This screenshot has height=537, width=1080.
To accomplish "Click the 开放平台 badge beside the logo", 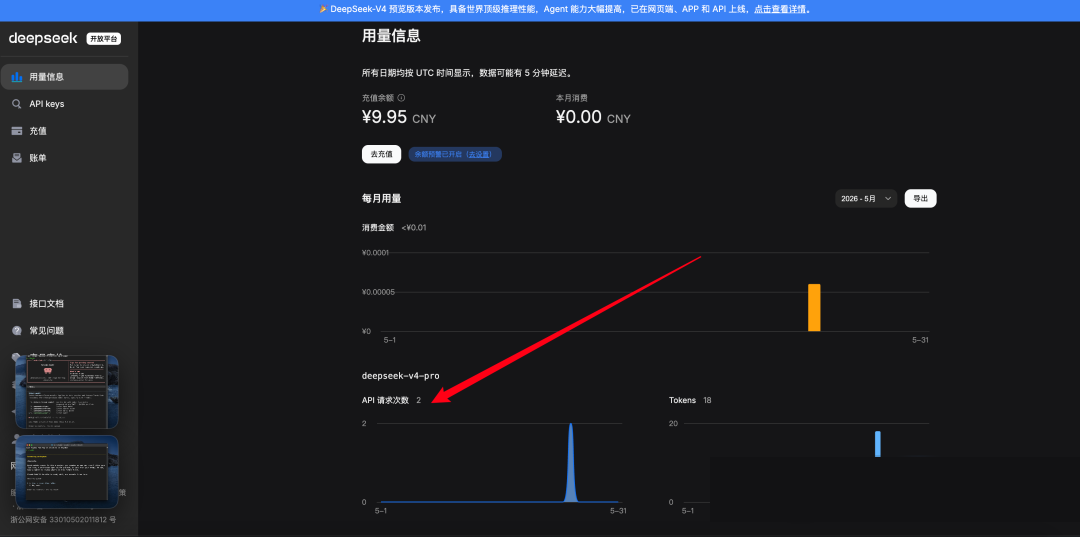I will click(103, 39).
